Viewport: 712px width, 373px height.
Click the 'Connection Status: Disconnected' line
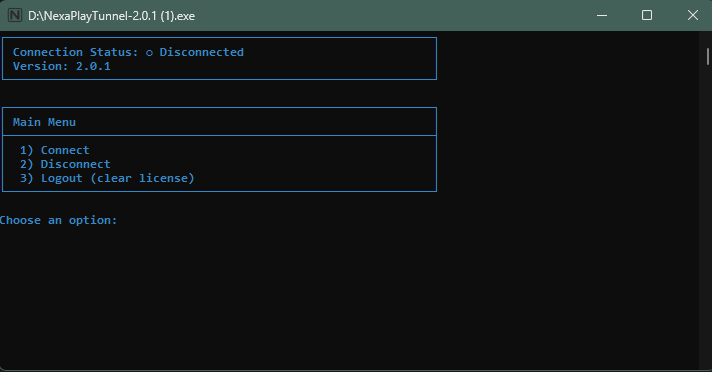[128, 52]
